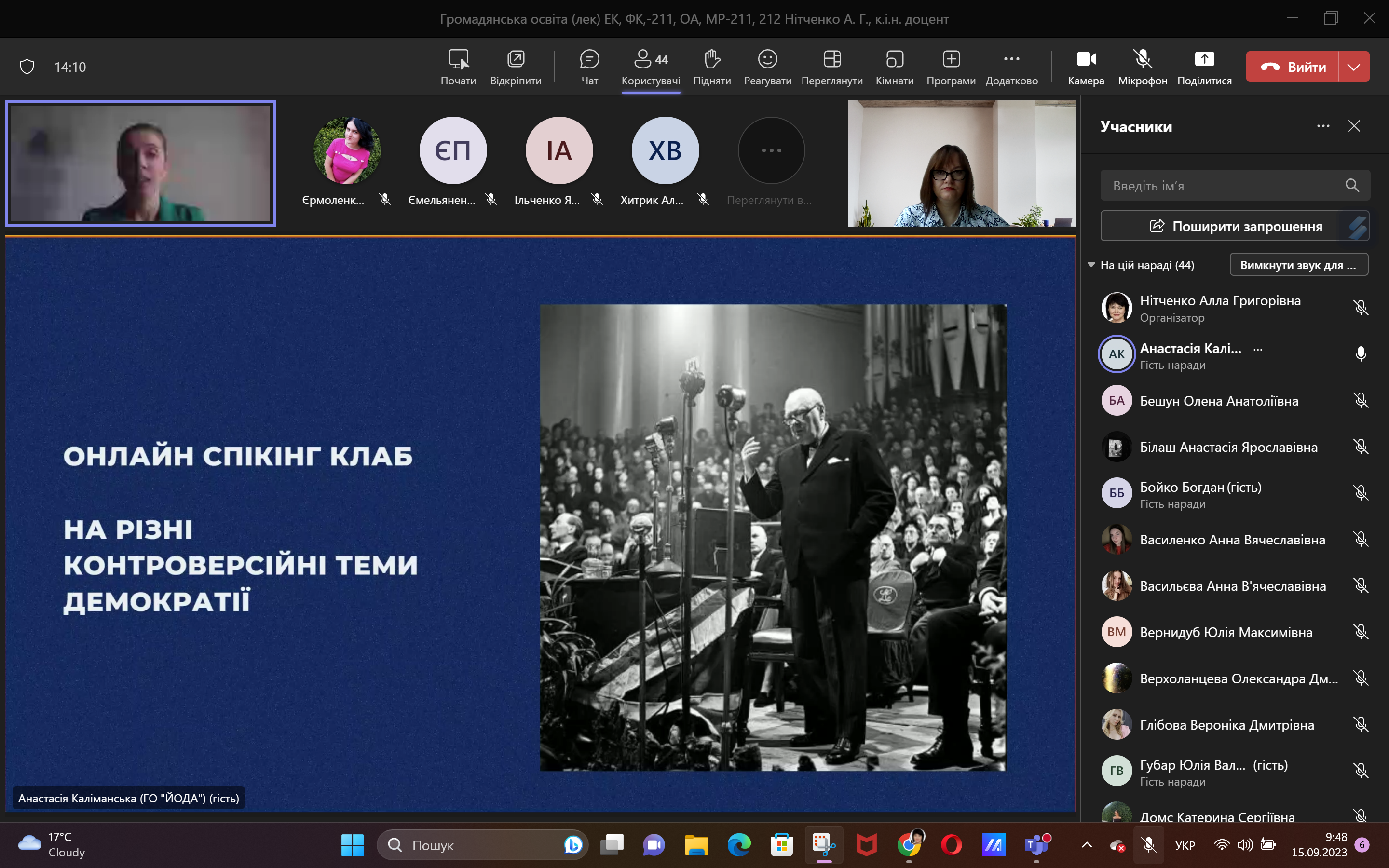Image resolution: width=1389 pixels, height=868 pixels.
Task: Click the 'Введіть ім'я' search field
Action: pyautogui.click(x=1223, y=186)
